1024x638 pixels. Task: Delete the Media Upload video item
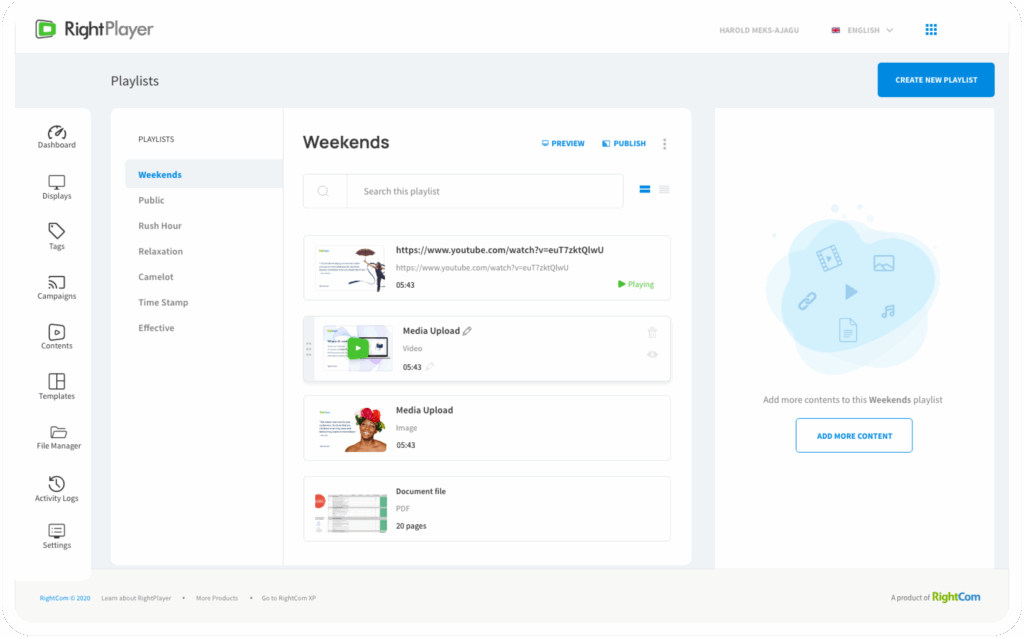(x=652, y=332)
